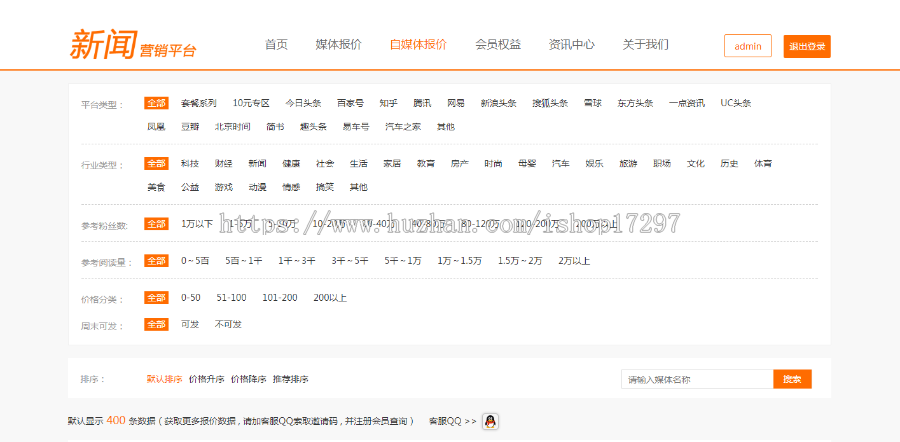The image size is (900, 442).
Task: Click the QQ customer service penguin icon
Action: [x=490, y=422]
